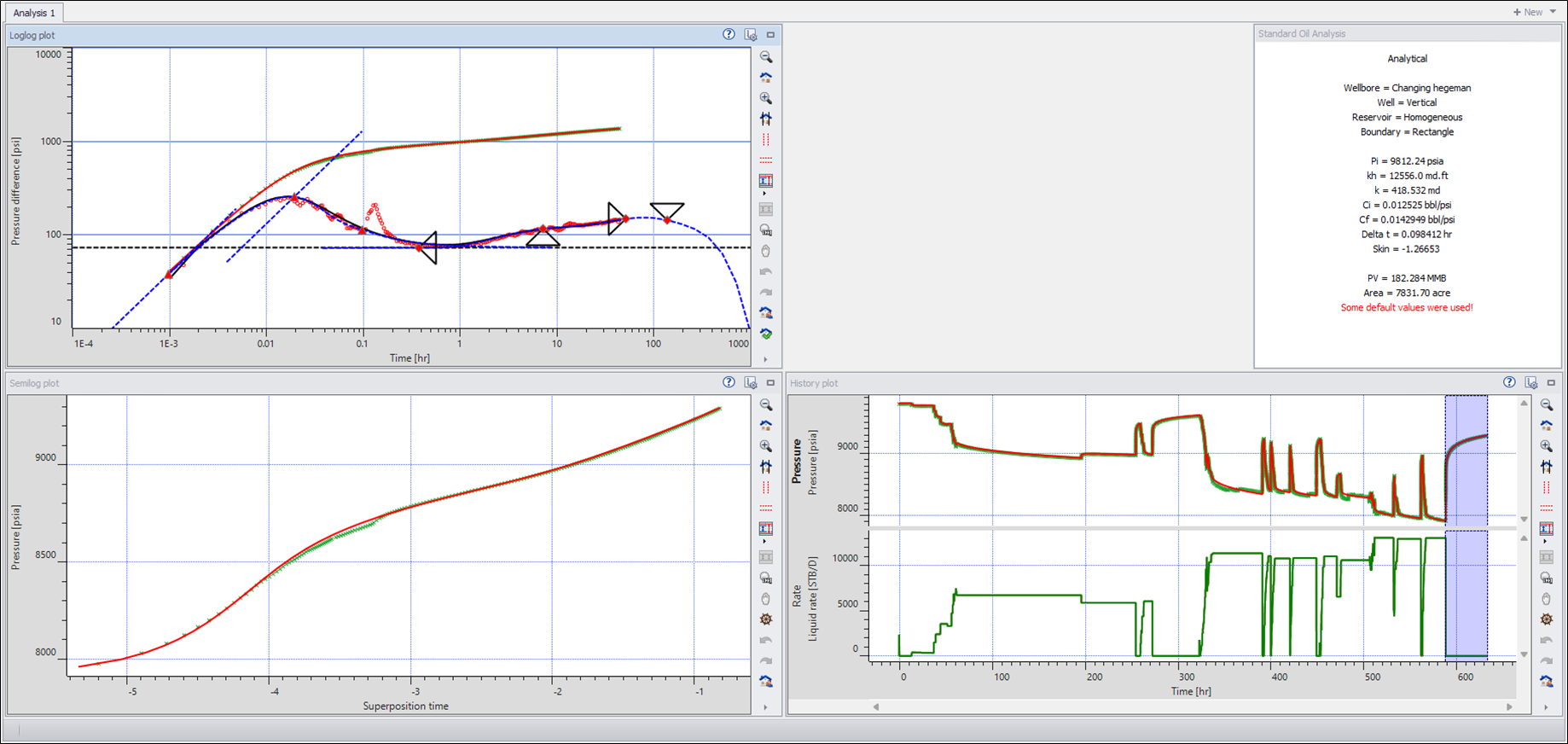Reset the Semilog plot to home view
This screenshot has width=1568, height=744.
coord(766,426)
